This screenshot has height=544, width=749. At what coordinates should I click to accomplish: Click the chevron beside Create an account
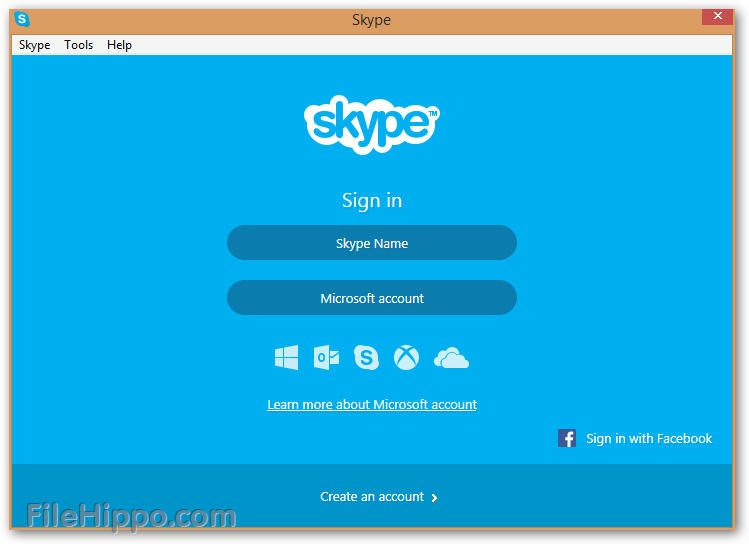pyautogui.click(x=434, y=498)
